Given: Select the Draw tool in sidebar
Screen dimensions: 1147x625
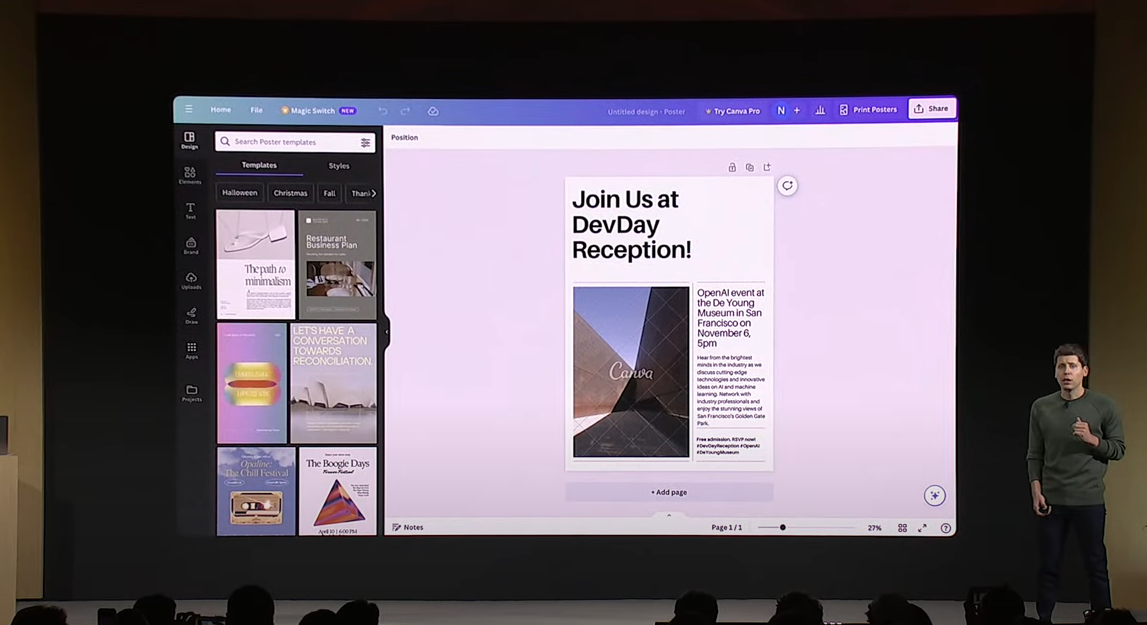Looking at the screenshot, I should 191,314.
